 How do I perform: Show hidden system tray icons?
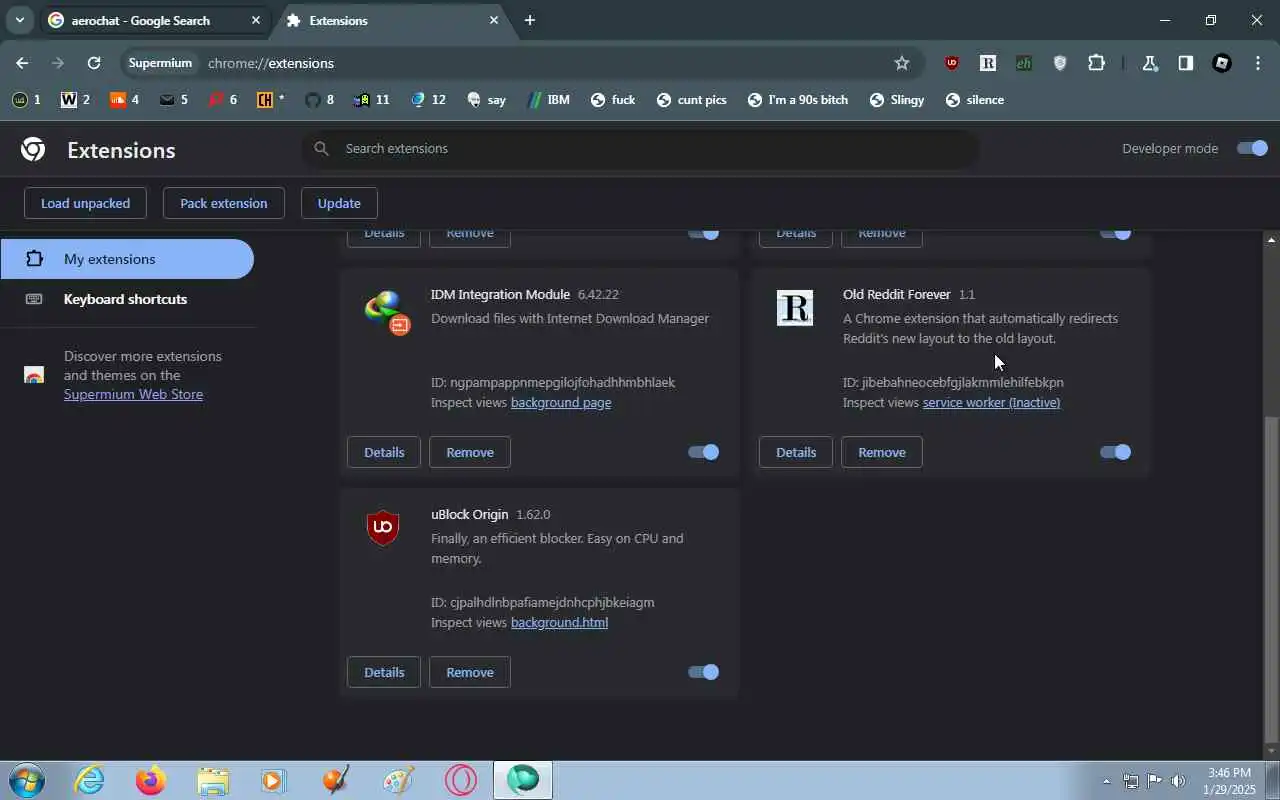pos(1106,781)
